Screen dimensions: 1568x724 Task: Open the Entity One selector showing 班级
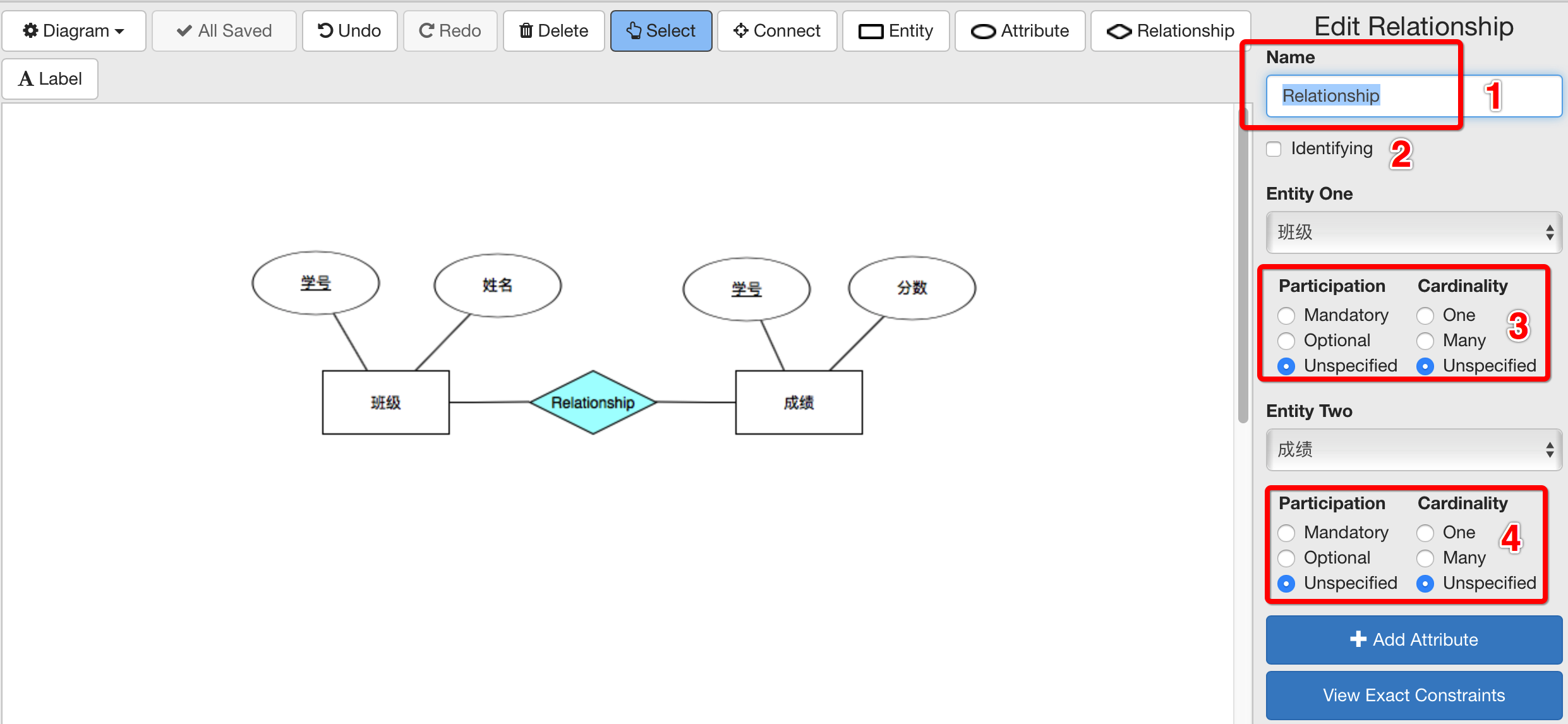pos(1413,232)
